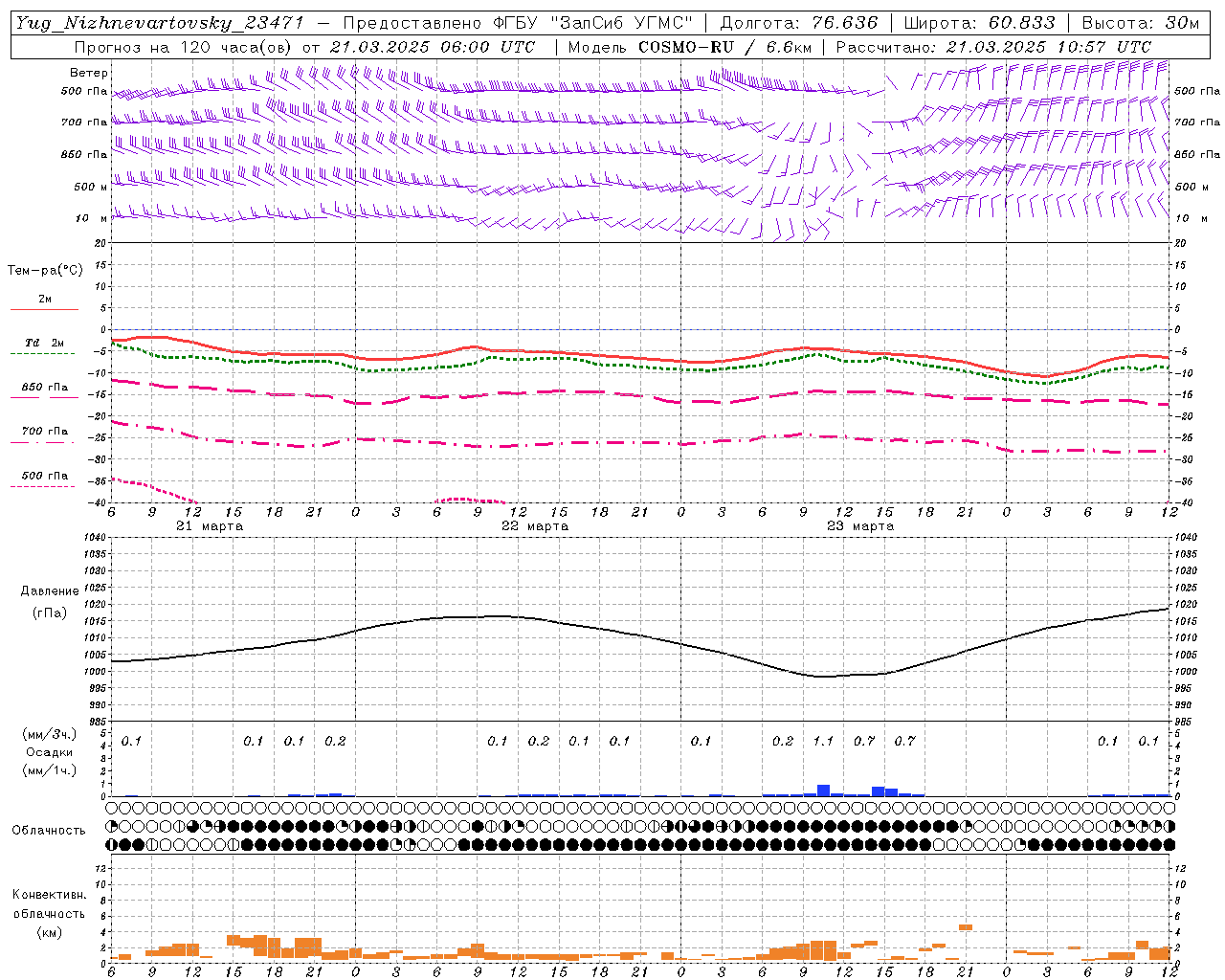Click the (мм/1ч.) unit label
1225x980 pixels.
[50, 770]
